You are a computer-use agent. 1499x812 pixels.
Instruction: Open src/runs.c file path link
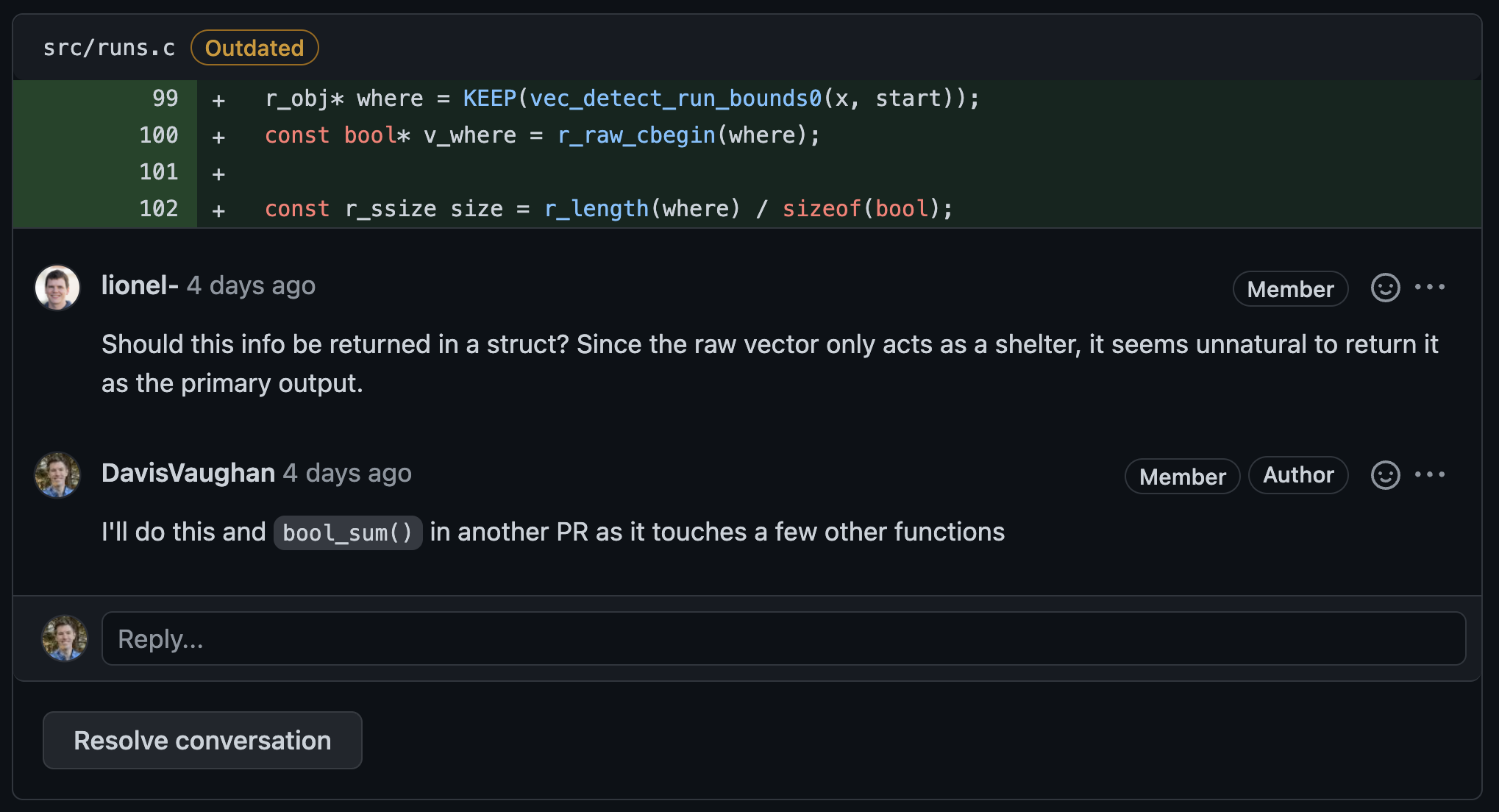coord(109,48)
